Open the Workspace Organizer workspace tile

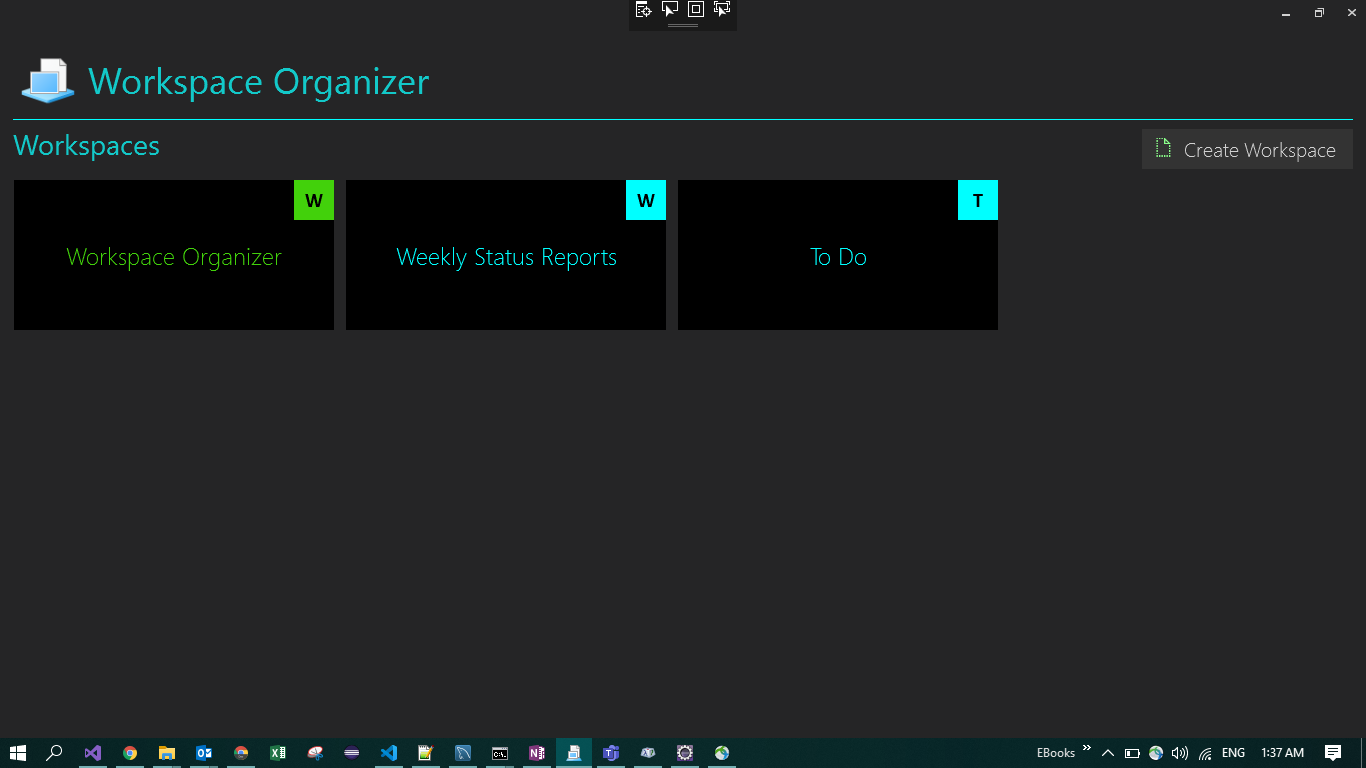point(174,255)
